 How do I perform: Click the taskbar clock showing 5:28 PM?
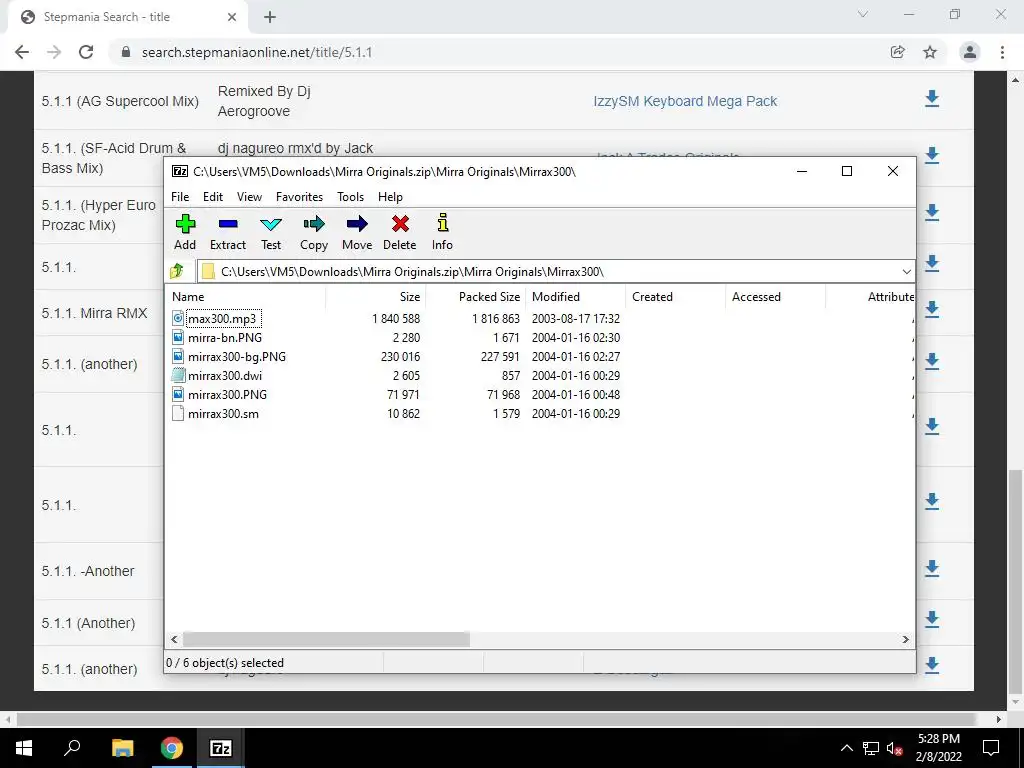pos(938,748)
